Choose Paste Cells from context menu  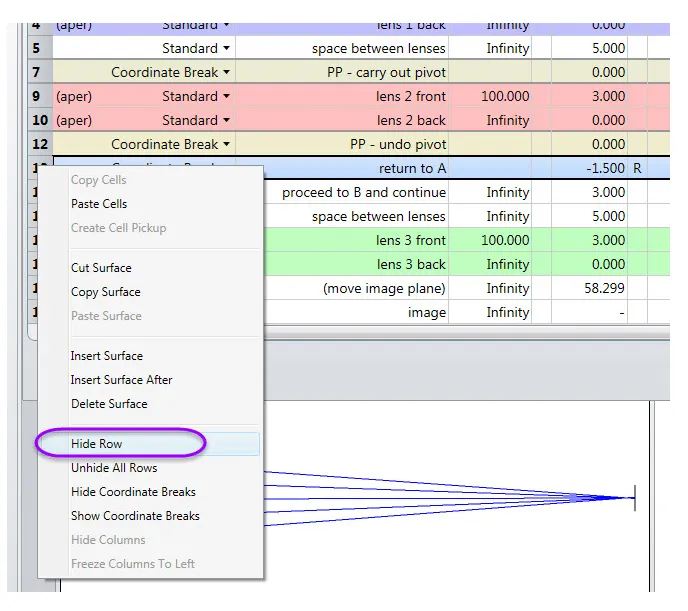pyautogui.click(x=99, y=204)
